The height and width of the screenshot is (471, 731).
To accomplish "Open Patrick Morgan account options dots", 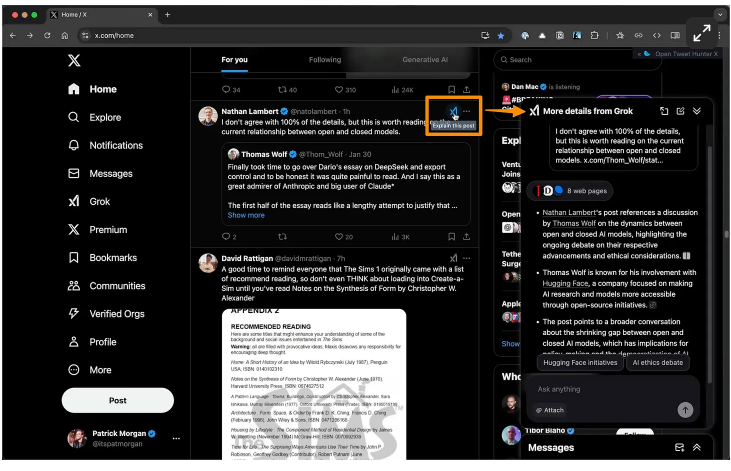I will [x=176, y=438].
